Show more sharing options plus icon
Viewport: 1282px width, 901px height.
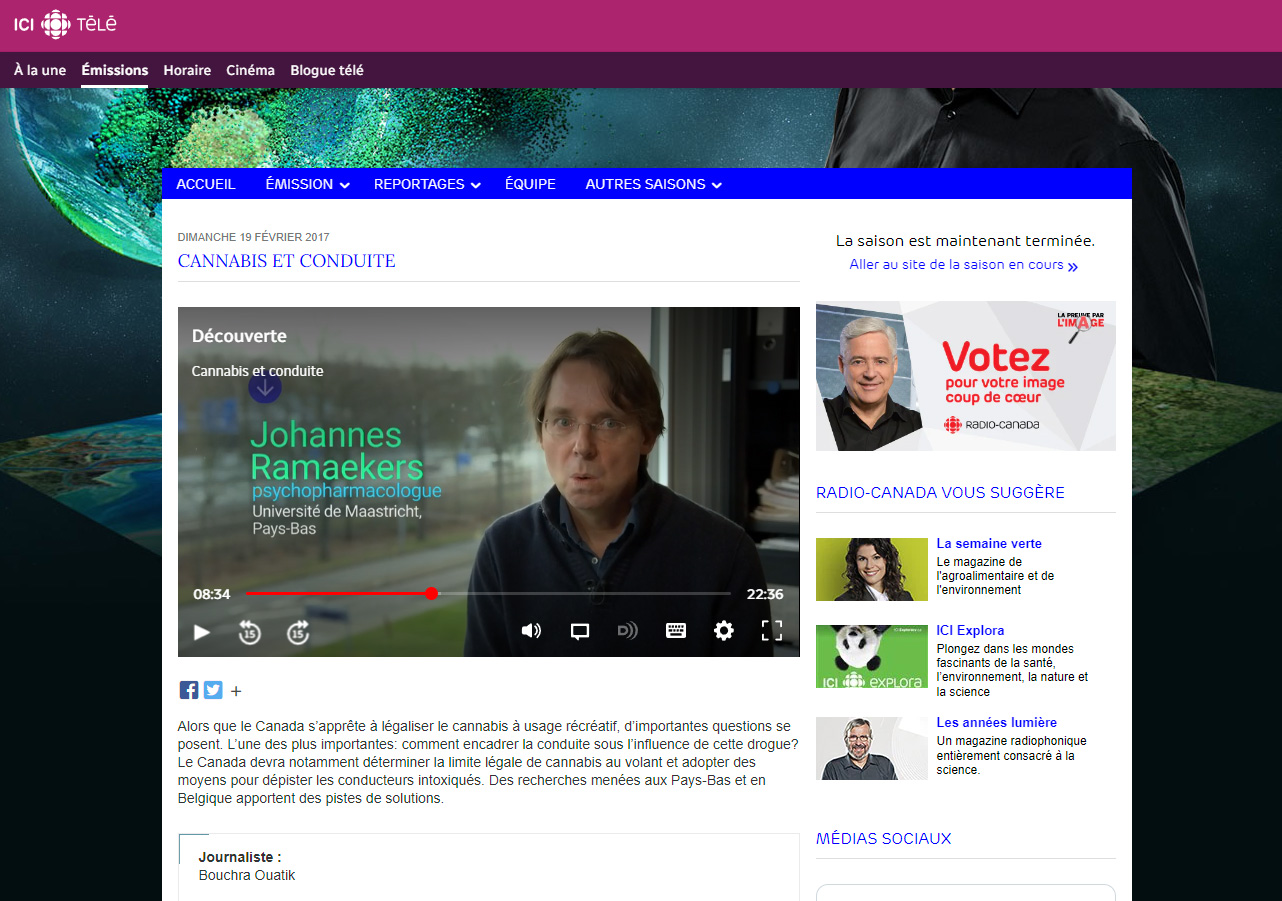(x=236, y=691)
